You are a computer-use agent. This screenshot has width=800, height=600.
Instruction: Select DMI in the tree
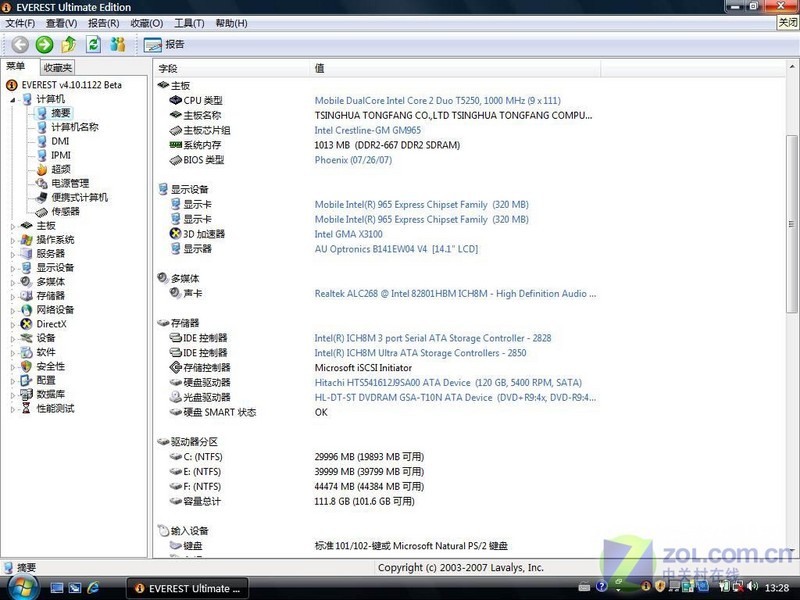coord(60,141)
